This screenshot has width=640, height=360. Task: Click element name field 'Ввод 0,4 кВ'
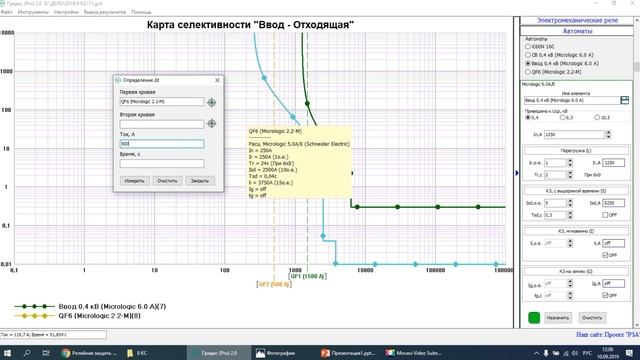coord(571,100)
